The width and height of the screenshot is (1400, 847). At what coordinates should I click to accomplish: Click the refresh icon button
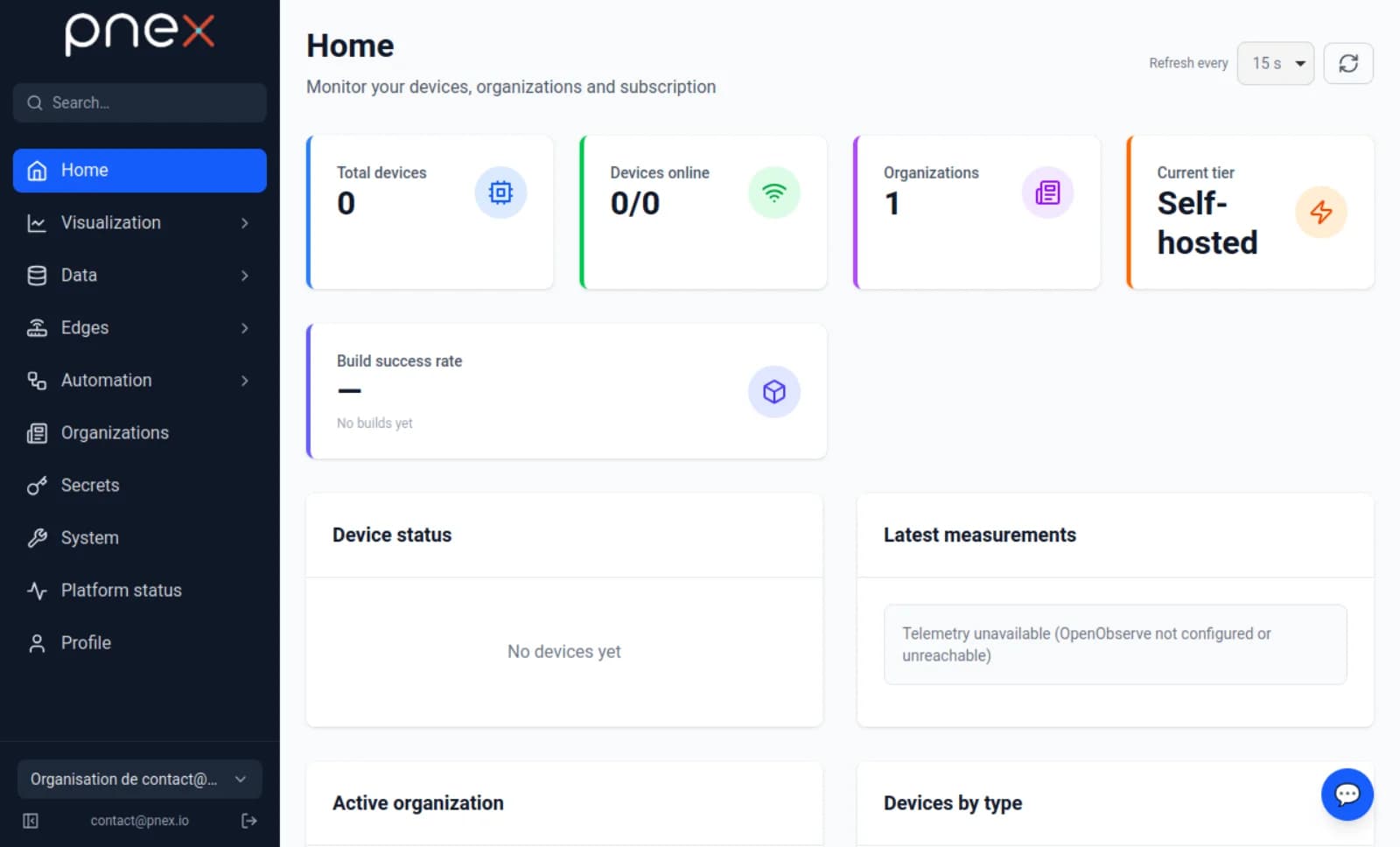pyautogui.click(x=1348, y=63)
